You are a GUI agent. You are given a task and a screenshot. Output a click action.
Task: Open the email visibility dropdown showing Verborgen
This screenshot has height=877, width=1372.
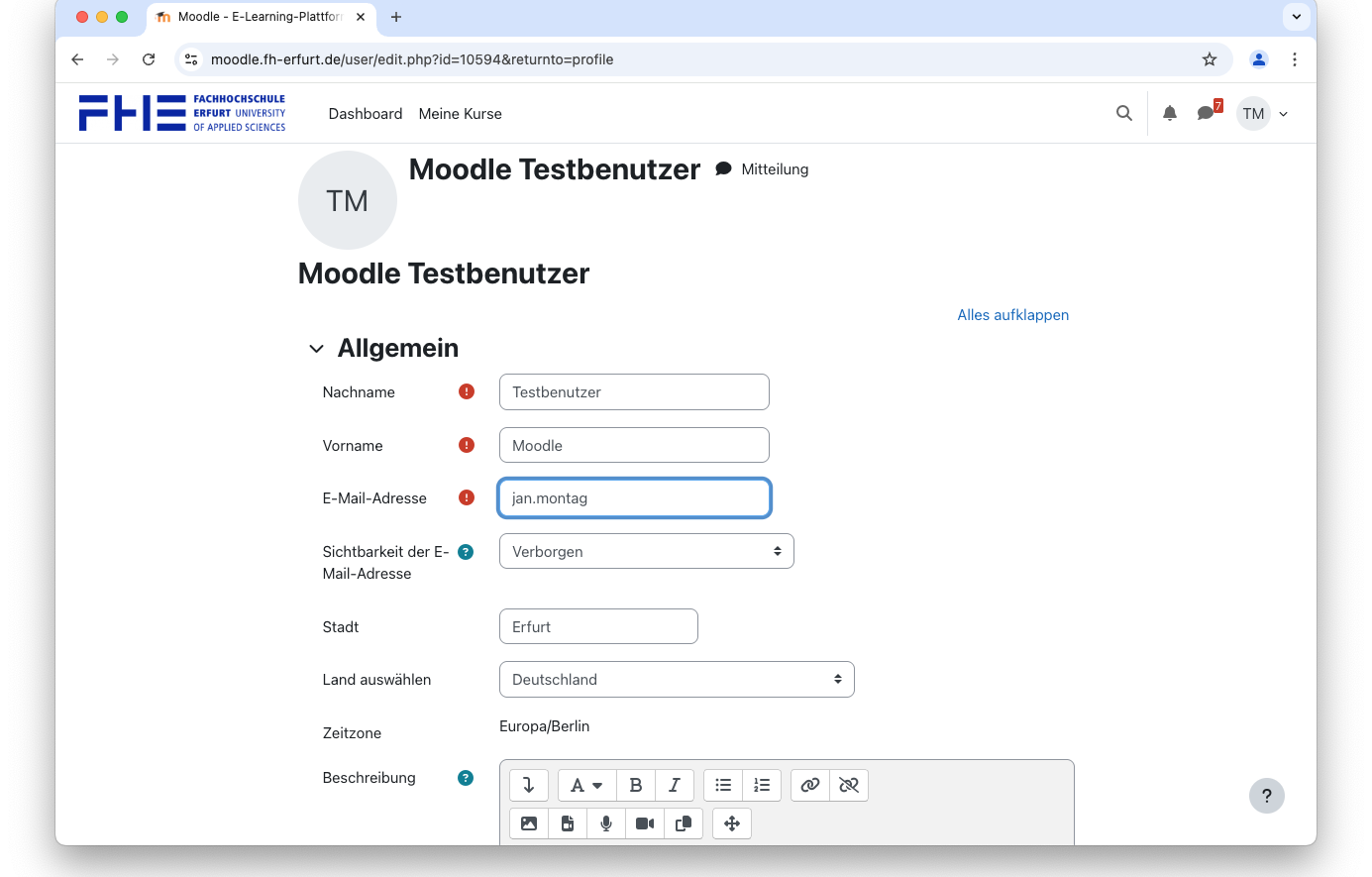[x=646, y=552]
